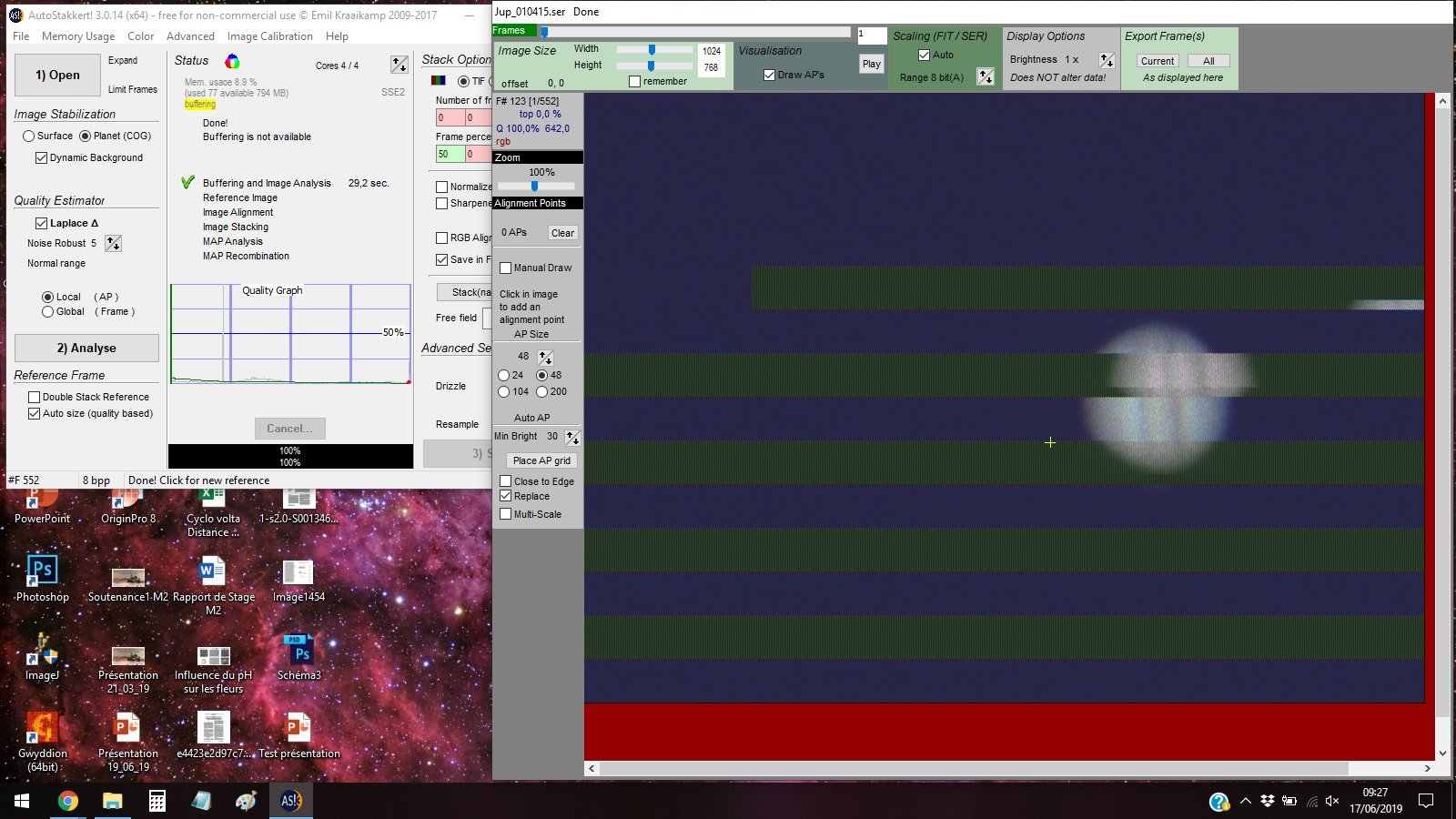Toggle Dynamic Background checkbox
The height and width of the screenshot is (819, 1456).
[41, 157]
